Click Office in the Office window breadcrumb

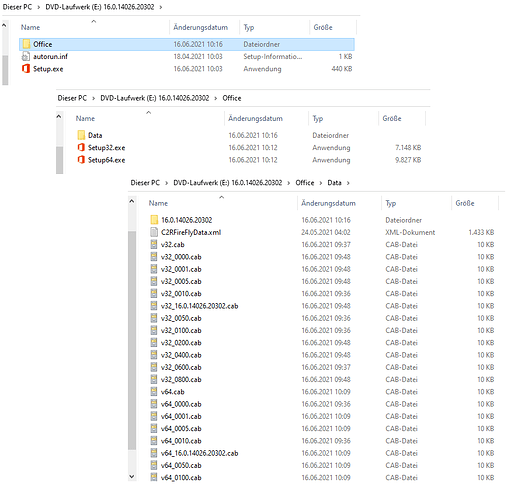pyautogui.click(x=232, y=98)
